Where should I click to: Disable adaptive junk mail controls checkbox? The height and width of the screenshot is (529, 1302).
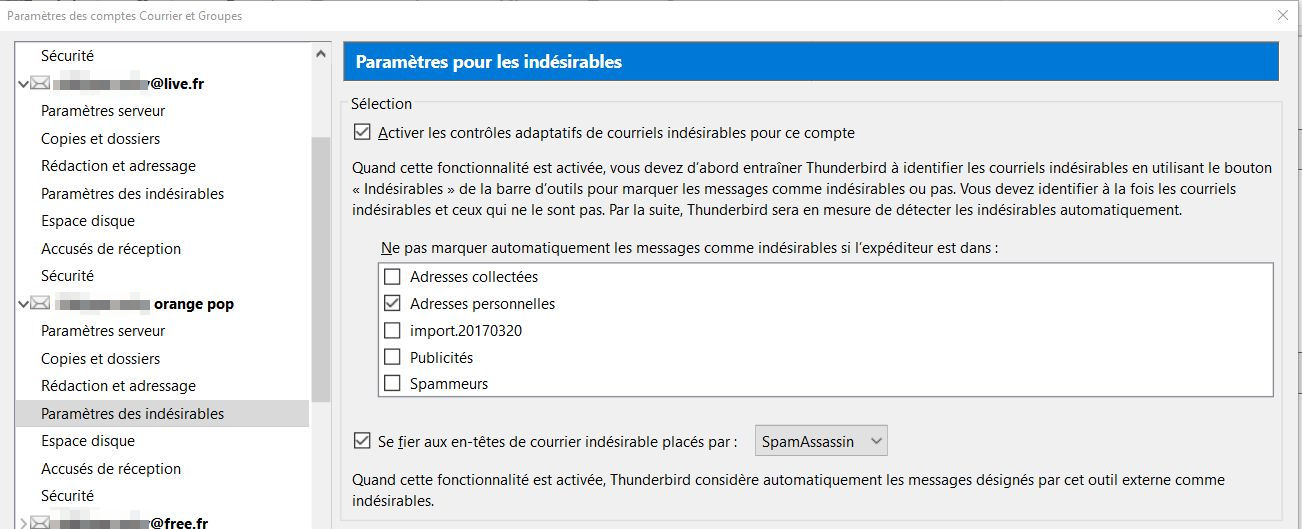[361, 133]
